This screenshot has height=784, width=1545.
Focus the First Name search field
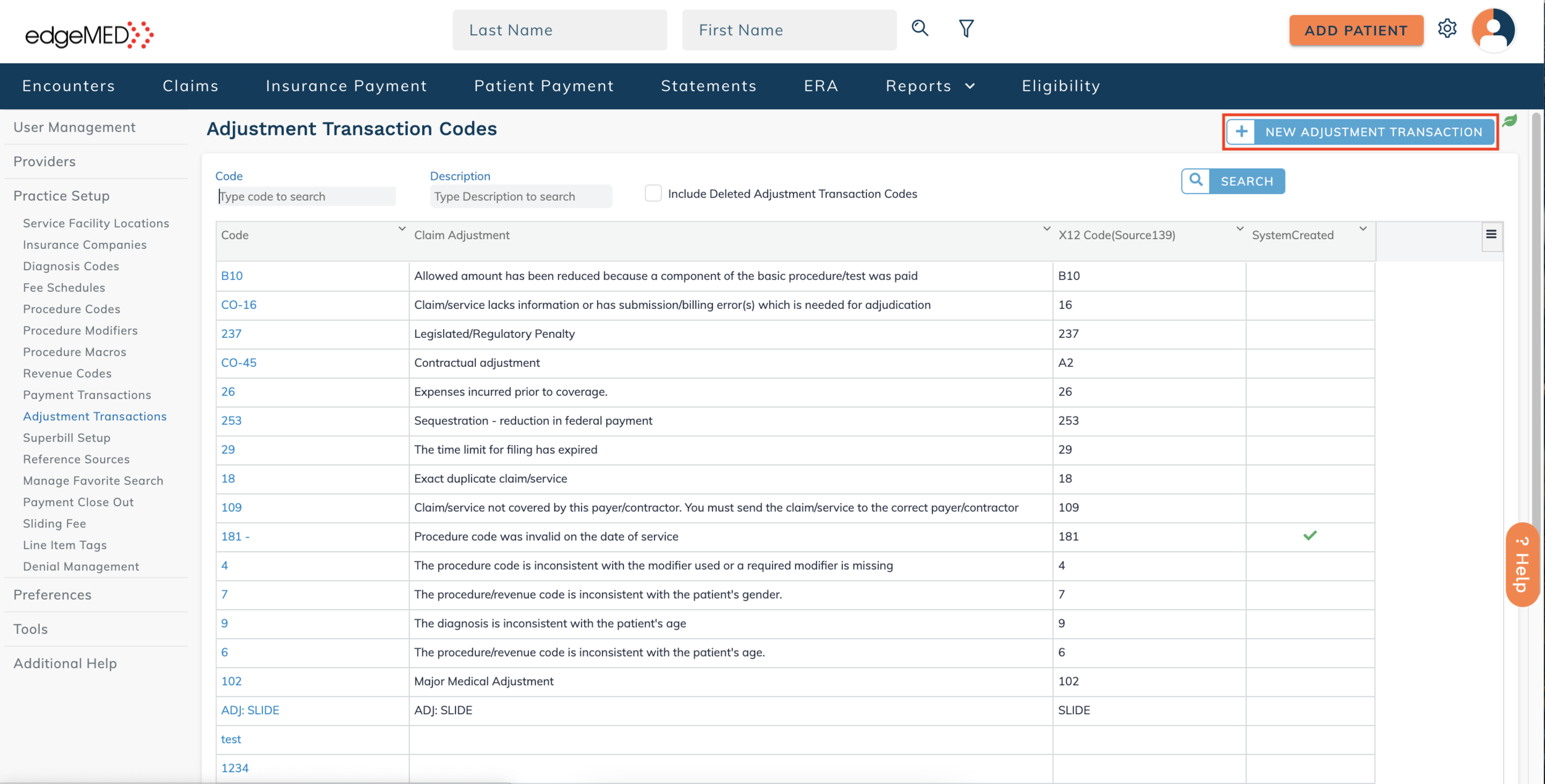pyautogui.click(x=789, y=30)
